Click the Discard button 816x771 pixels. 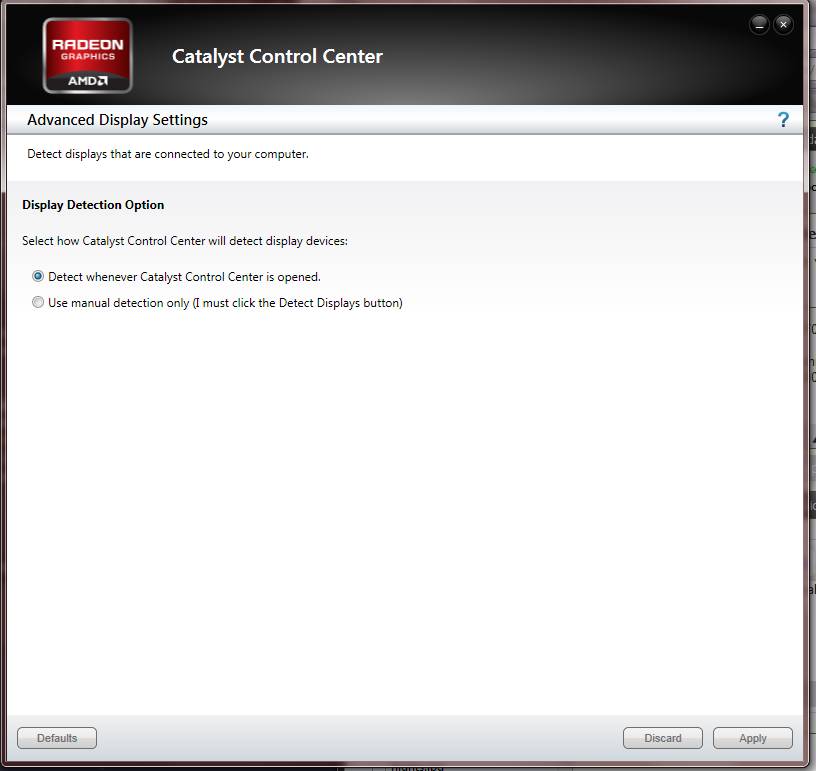(x=662, y=738)
